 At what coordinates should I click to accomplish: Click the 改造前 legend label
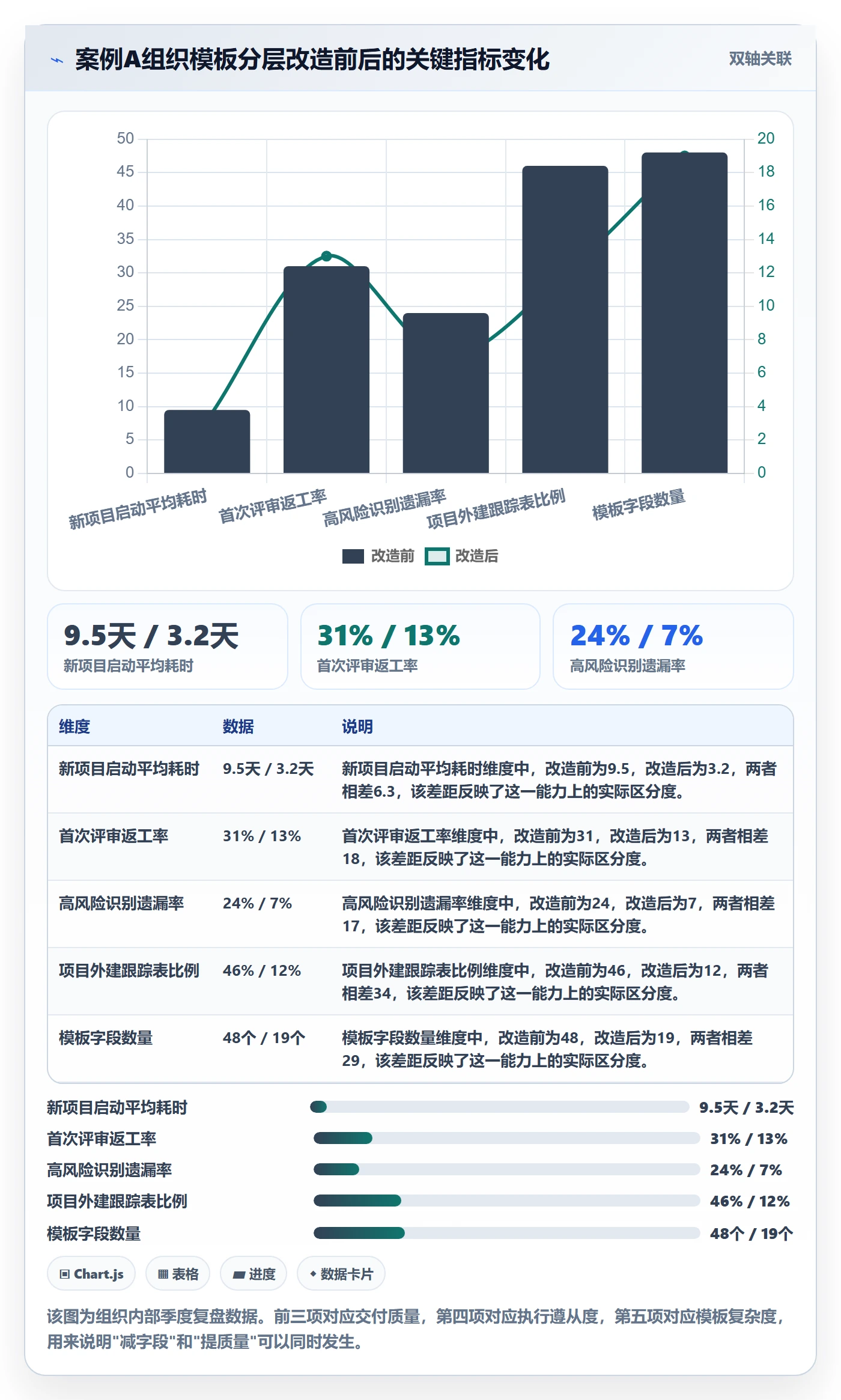coord(392,556)
